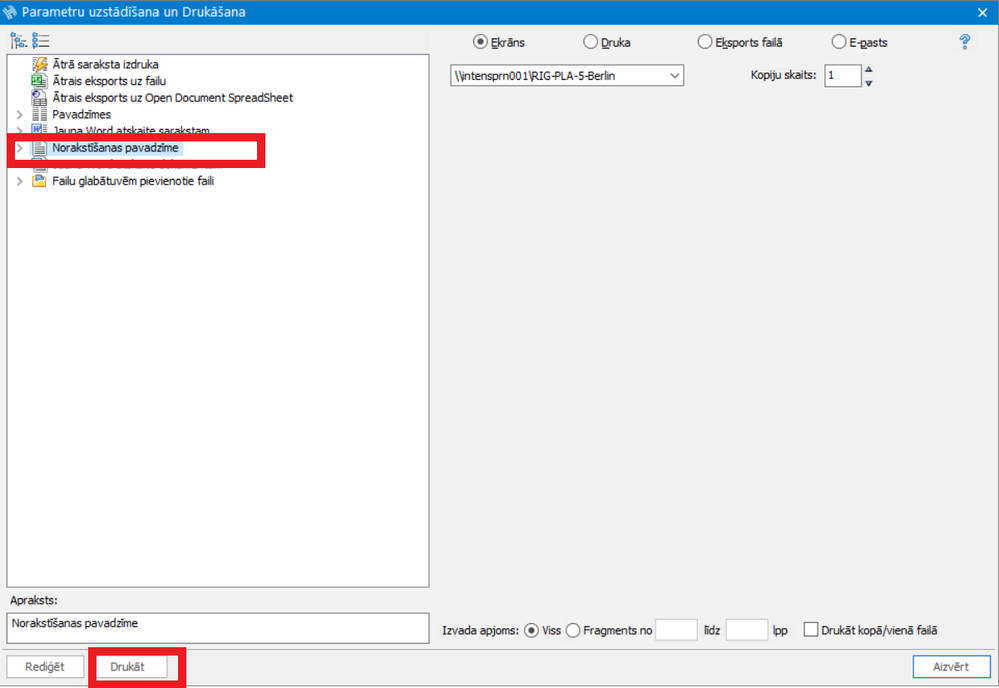
Task: Click the tree view mode icon
Action: point(18,41)
